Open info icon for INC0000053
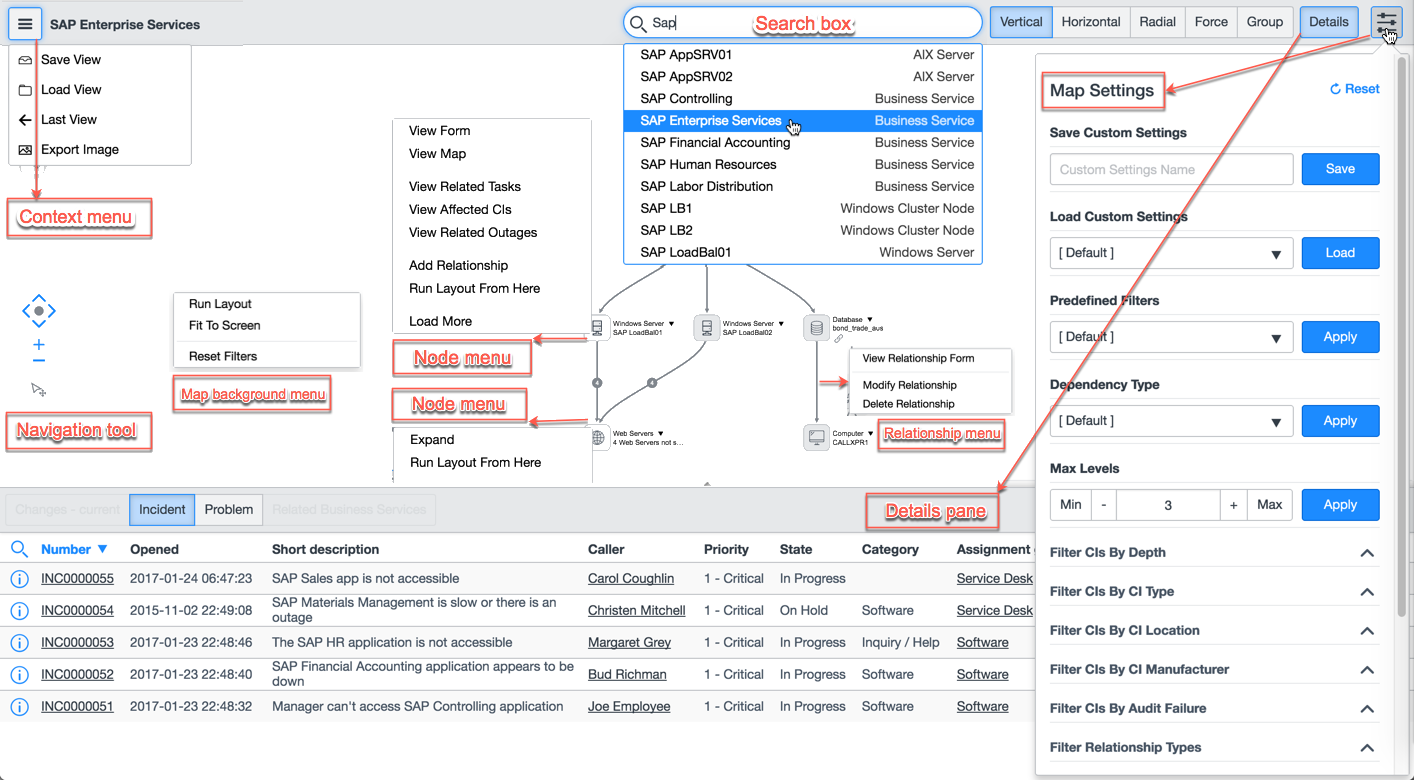 (x=19, y=643)
